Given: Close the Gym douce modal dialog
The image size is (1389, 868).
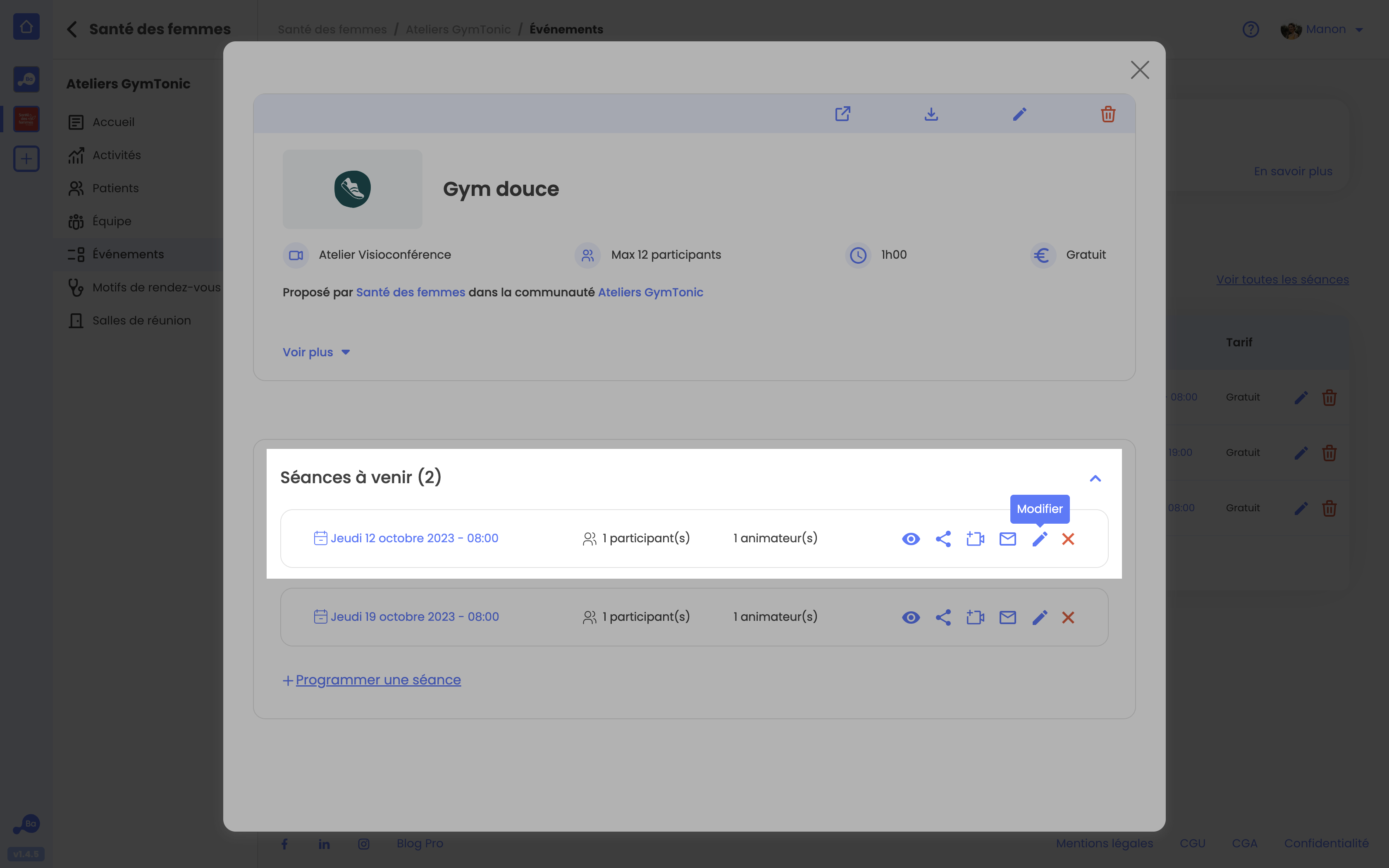Looking at the screenshot, I should (1140, 70).
